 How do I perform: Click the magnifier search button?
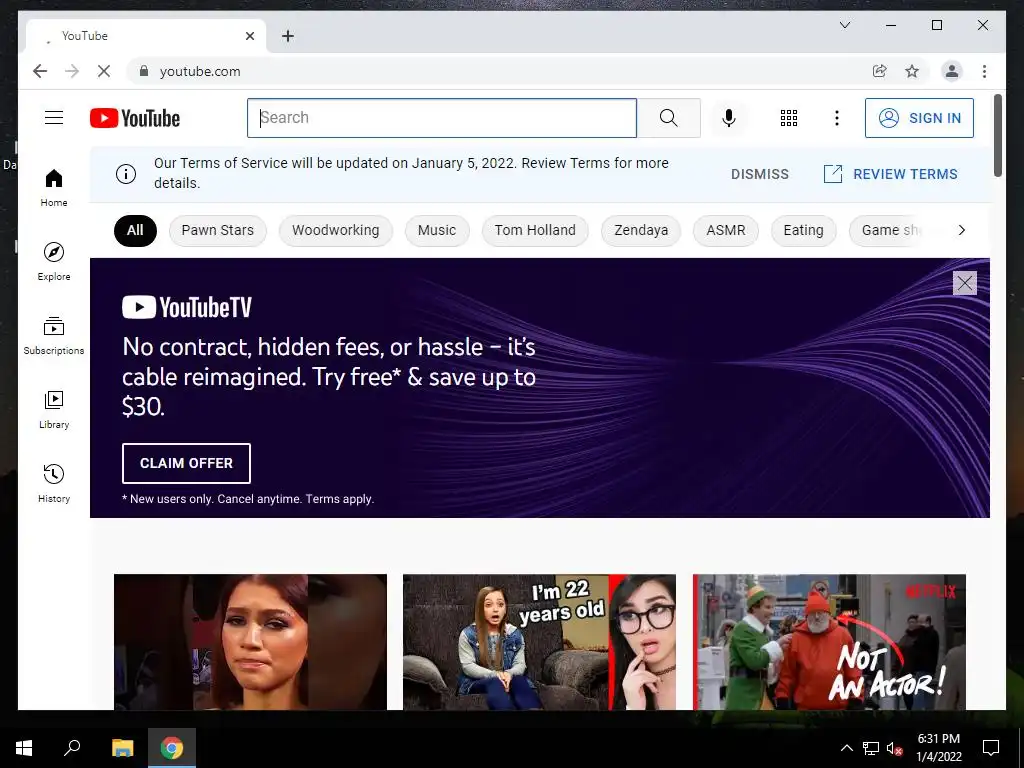[x=668, y=118]
